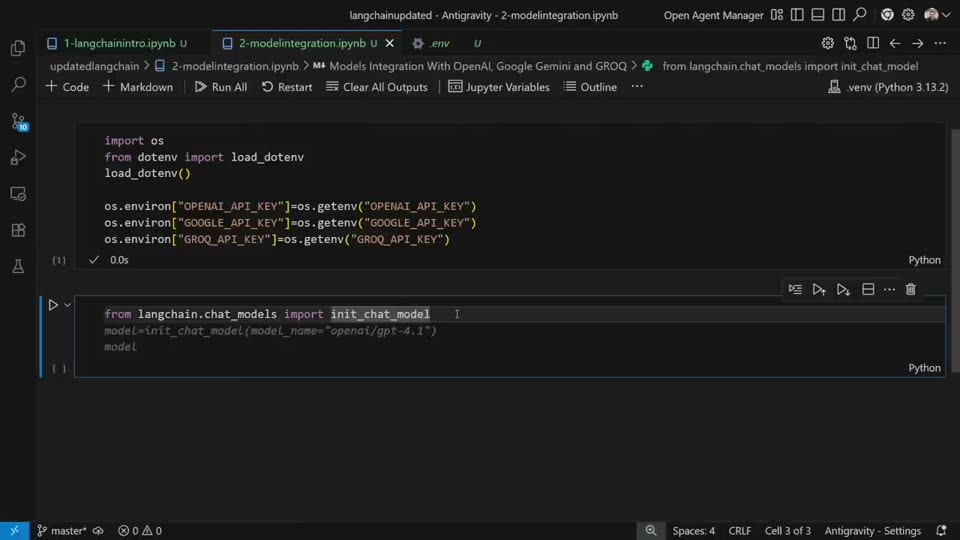Run the init_chat_model cell
Viewport: 960px width, 540px height.
[53, 305]
